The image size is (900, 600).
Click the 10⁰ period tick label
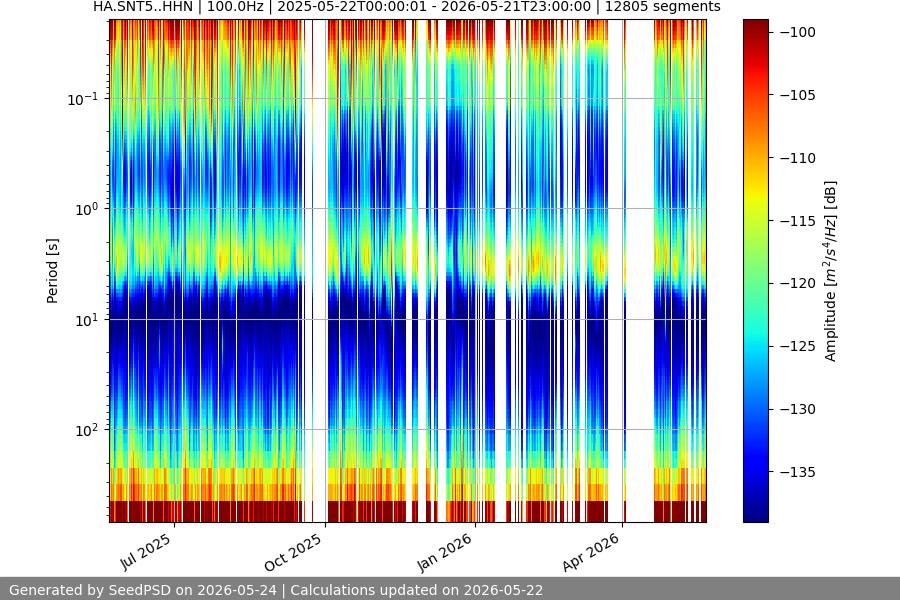tap(86, 209)
